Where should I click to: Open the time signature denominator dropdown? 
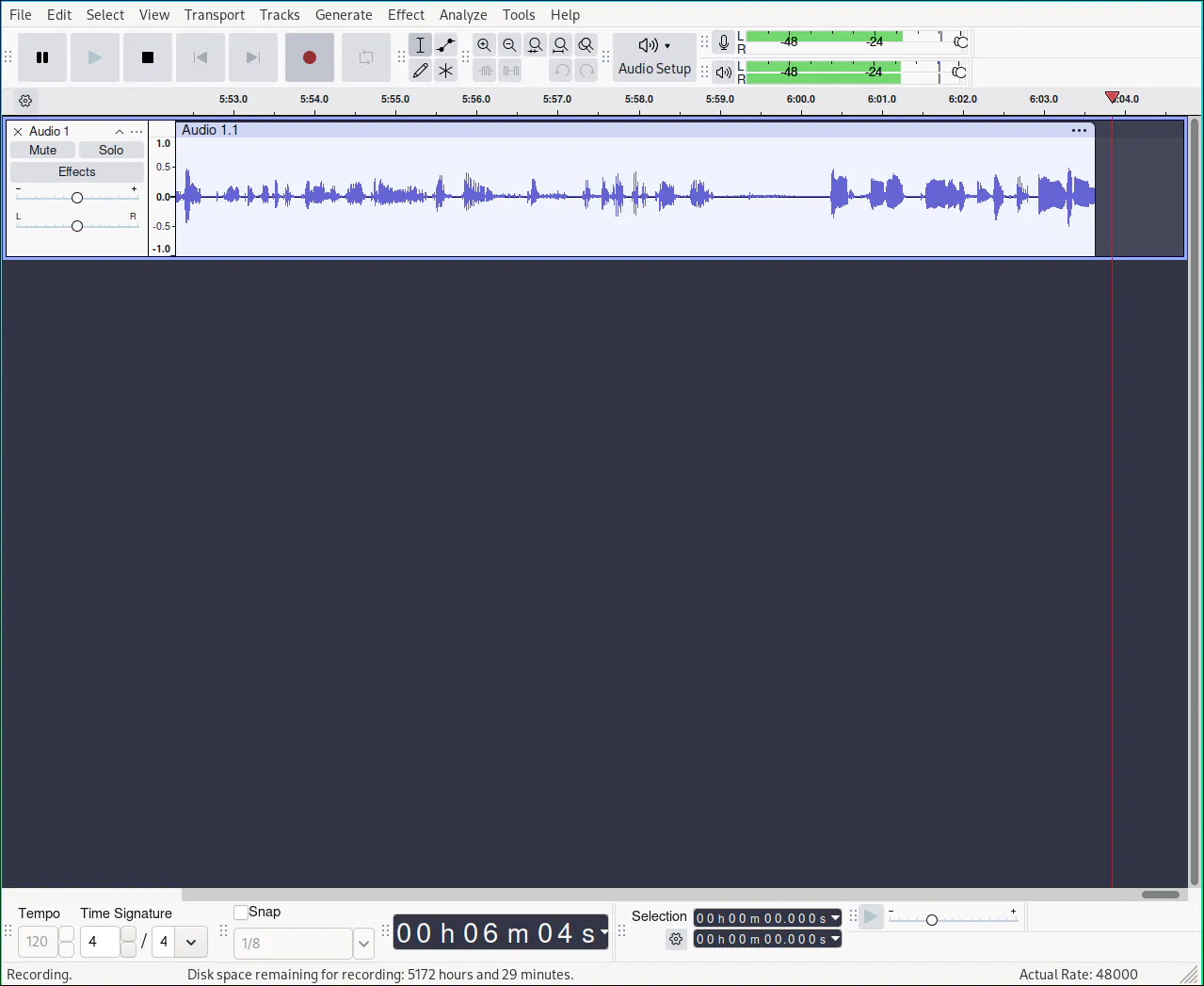coord(190,942)
